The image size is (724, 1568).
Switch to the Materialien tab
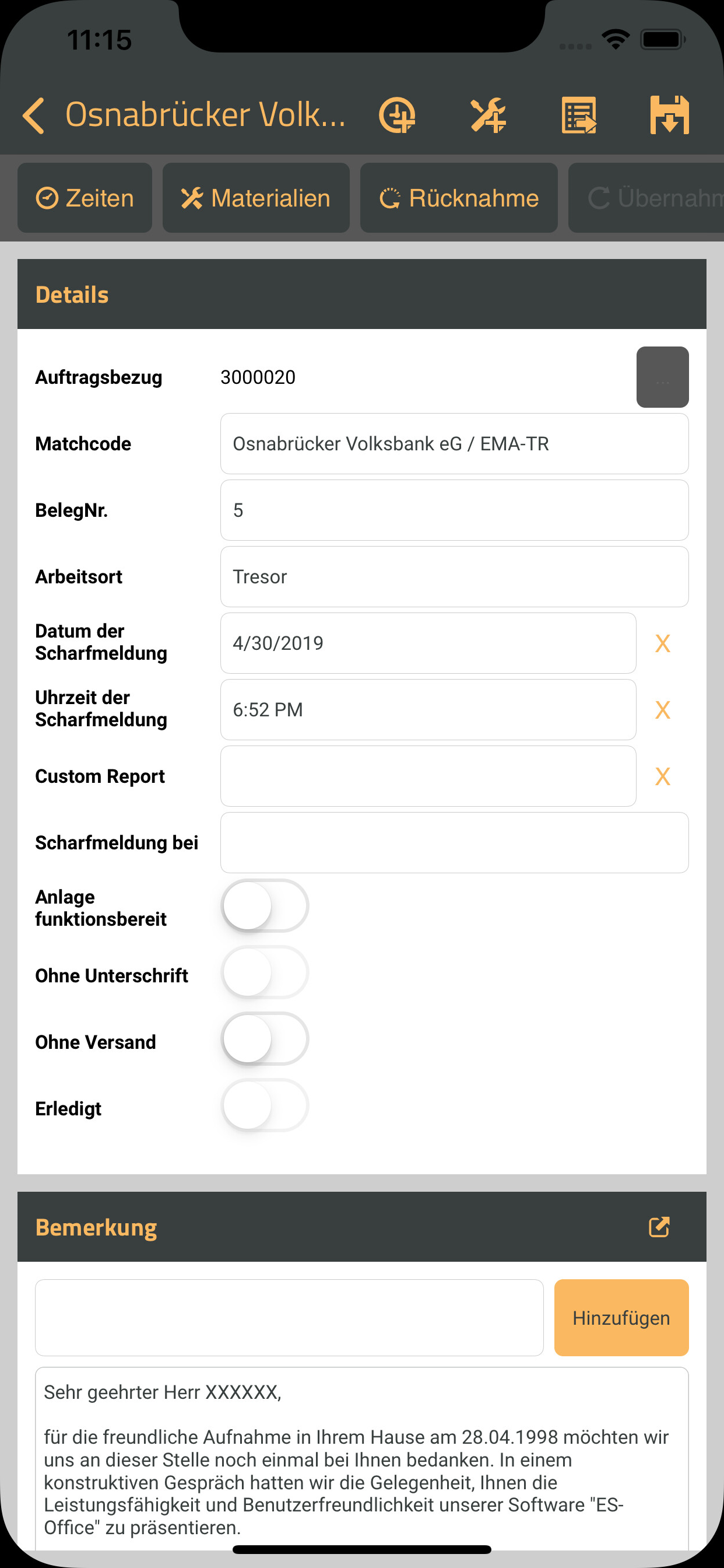pyautogui.click(x=256, y=198)
